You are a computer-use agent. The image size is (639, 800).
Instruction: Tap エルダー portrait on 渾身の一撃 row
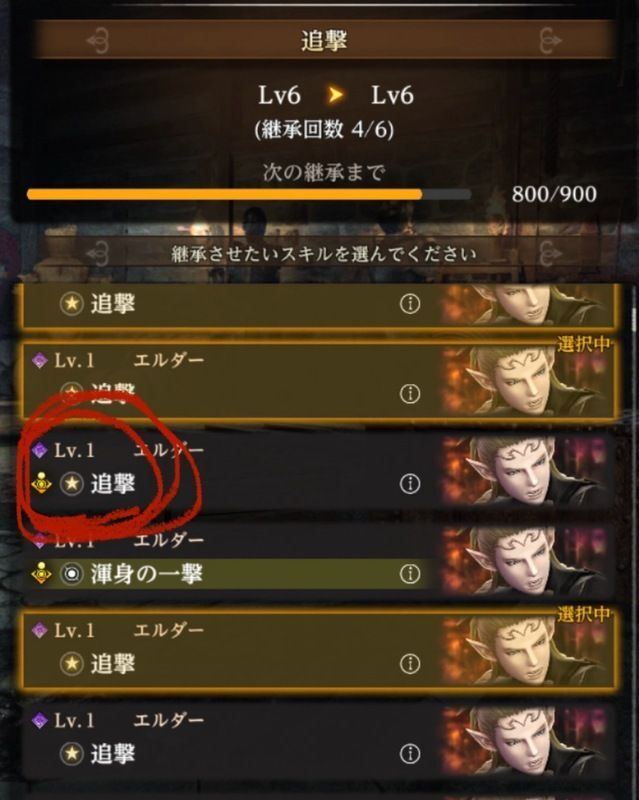[x=528, y=560]
